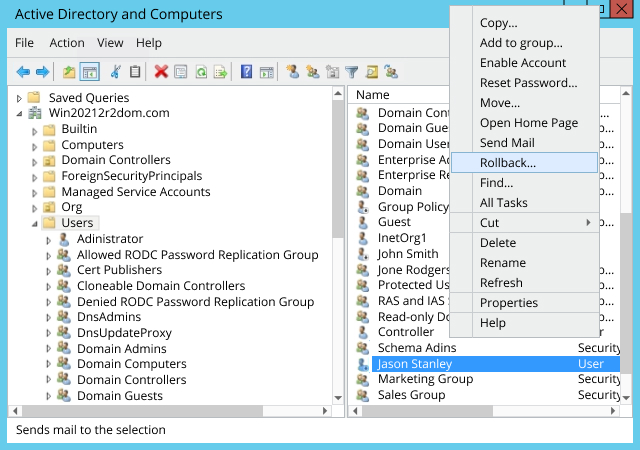Viewport: 640px width, 450px height.
Task: Open the Action menu
Action: coord(67,43)
